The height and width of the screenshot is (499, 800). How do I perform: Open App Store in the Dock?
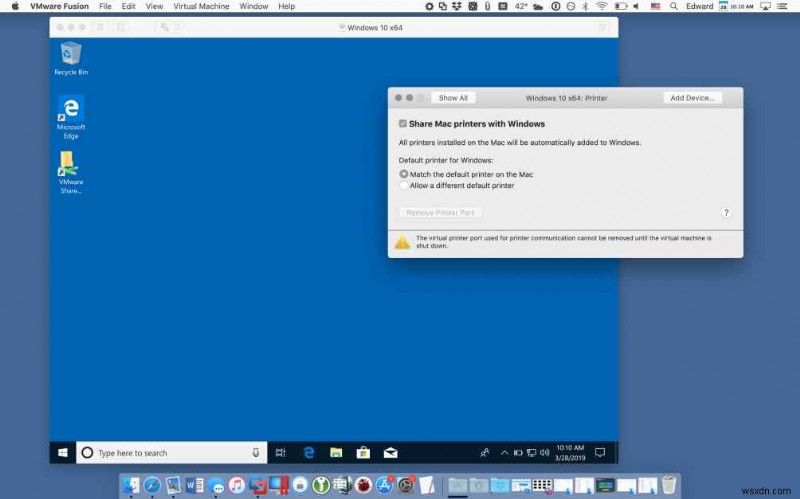pyautogui.click(x=385, y=485)
